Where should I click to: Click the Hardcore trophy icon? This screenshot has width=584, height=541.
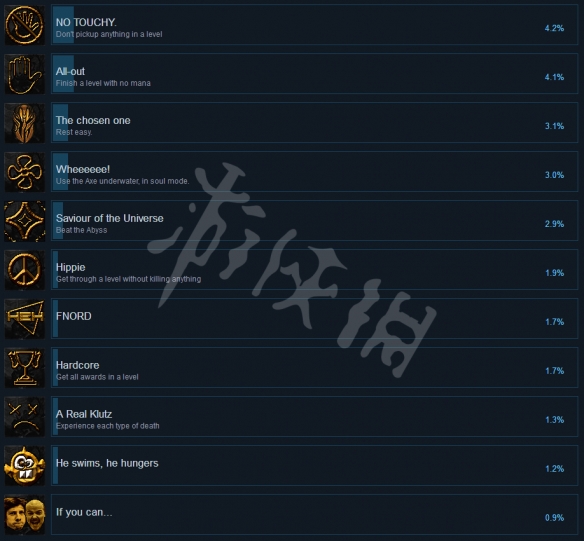(25, 368)
